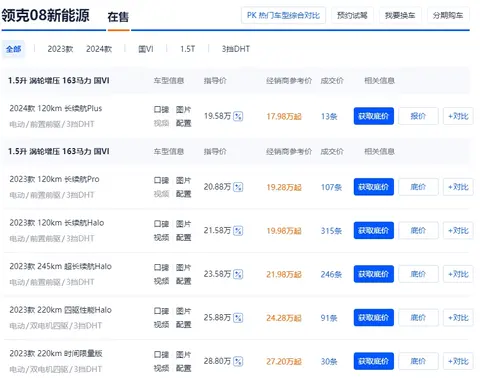The width and height of the screenshot is (480, 378).
Task: Get lowest price for 2023款 长续航Pro
Action: coord(374,187)
